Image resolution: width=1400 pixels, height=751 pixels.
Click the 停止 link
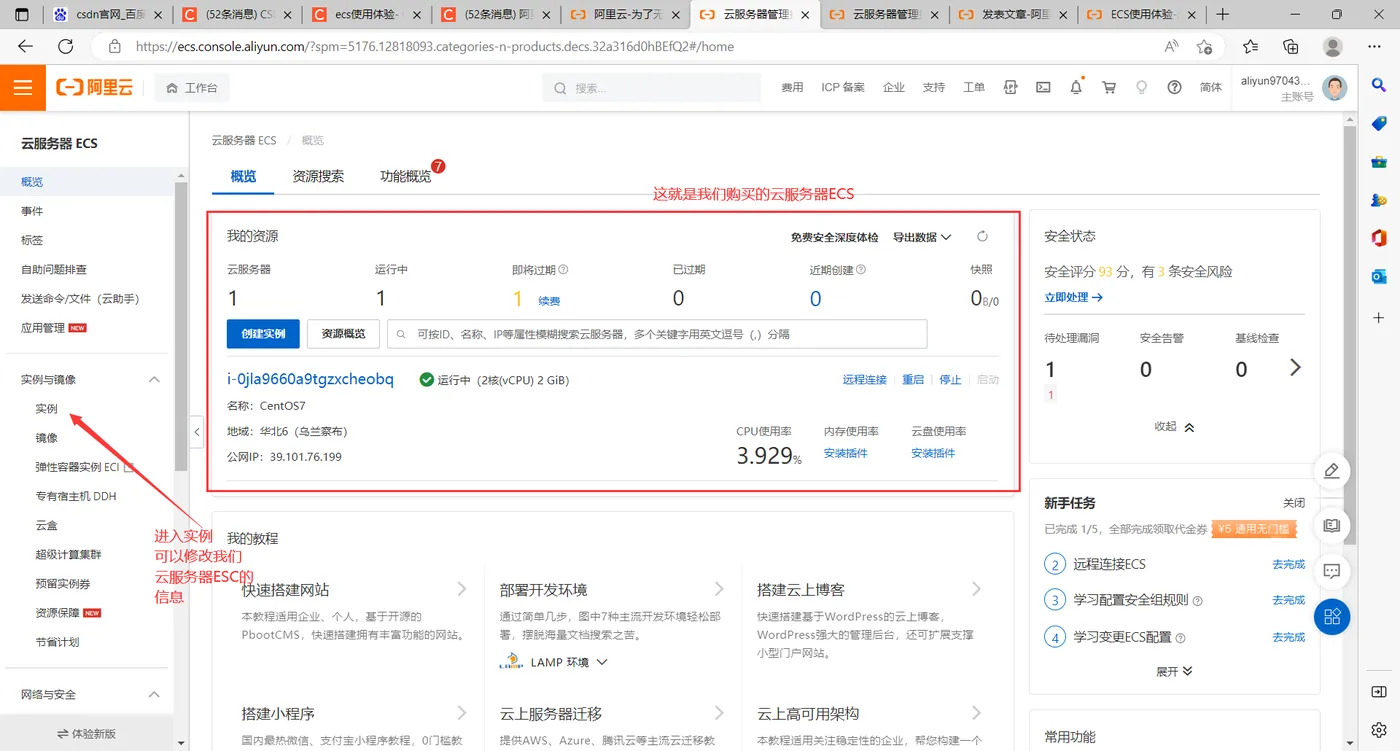tap(950, 380)
